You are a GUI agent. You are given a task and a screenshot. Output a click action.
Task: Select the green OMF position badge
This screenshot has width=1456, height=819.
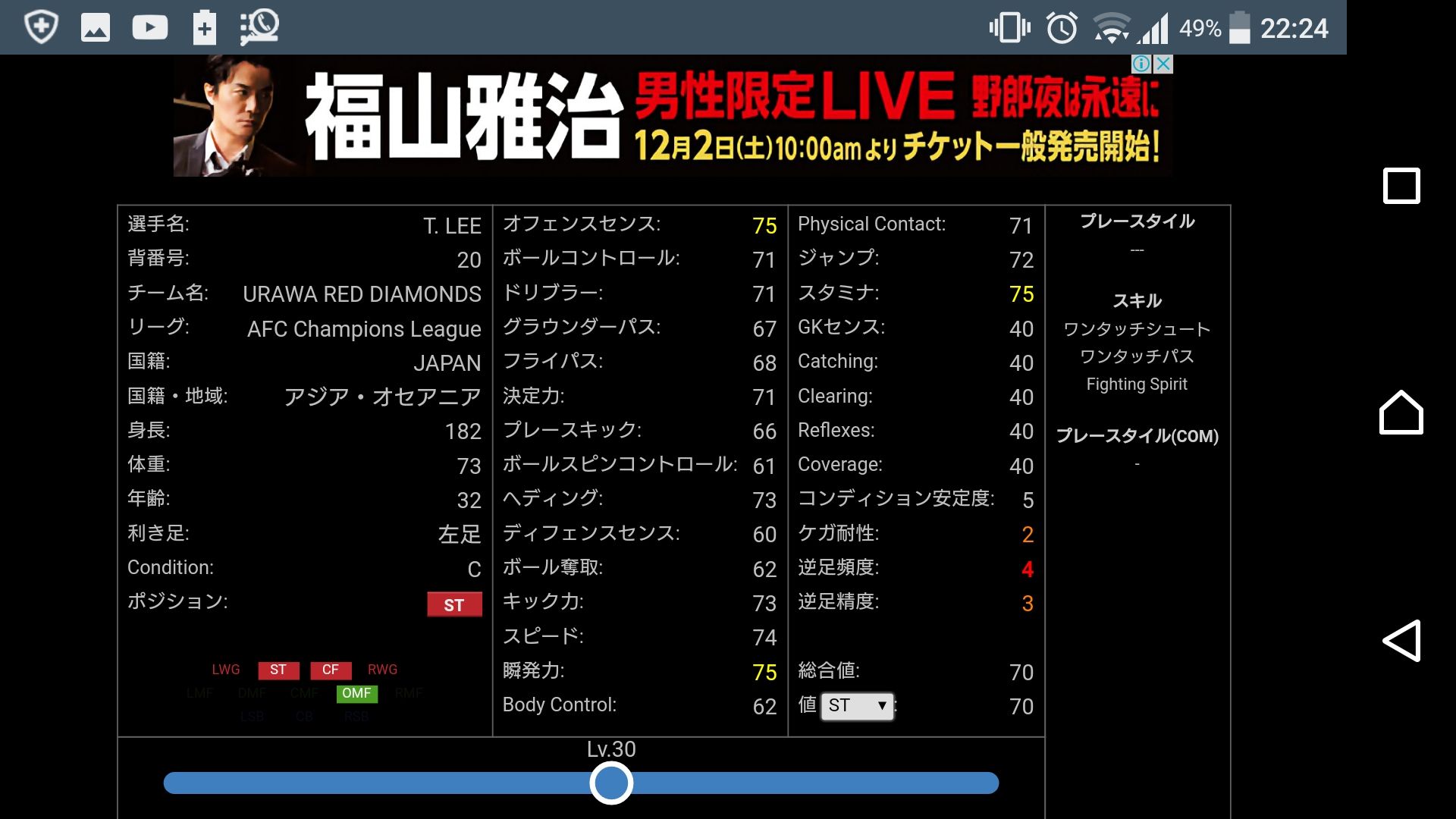pos(356,693)
